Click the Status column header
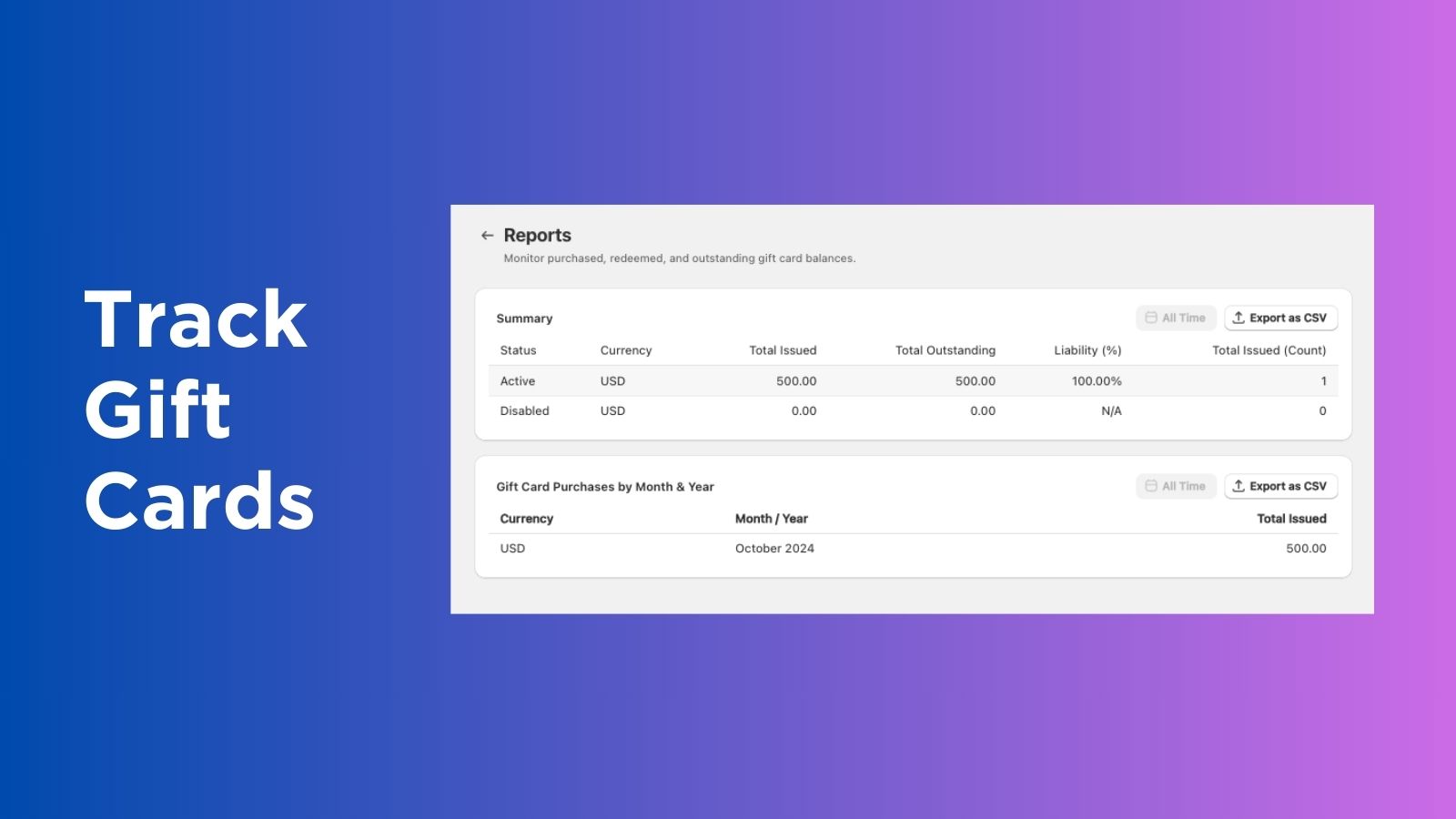The image size is (1456, 819). click(518, 350)
